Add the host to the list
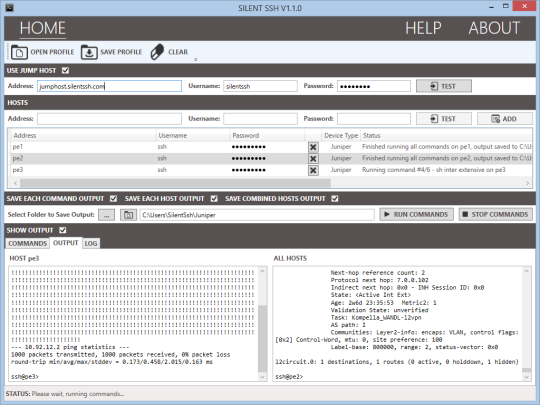This screenshot has width=540, height=405. (x=505, y=119)
